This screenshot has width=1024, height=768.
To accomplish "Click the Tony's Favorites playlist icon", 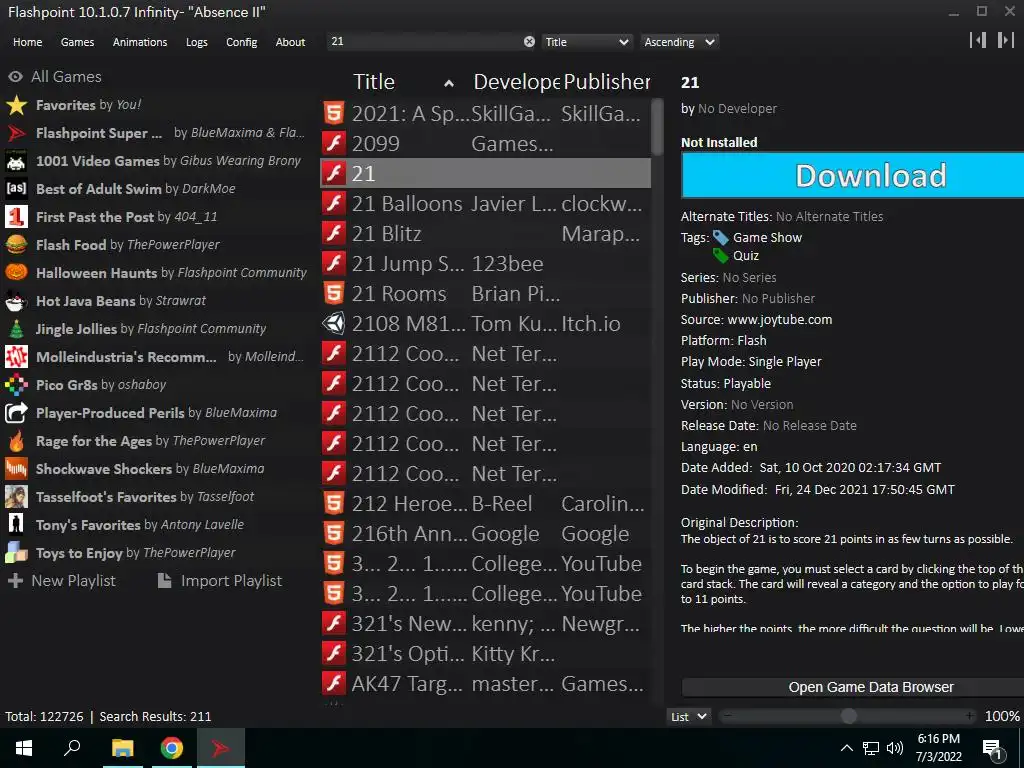I will pyautogui.click(x=16, y=524).
